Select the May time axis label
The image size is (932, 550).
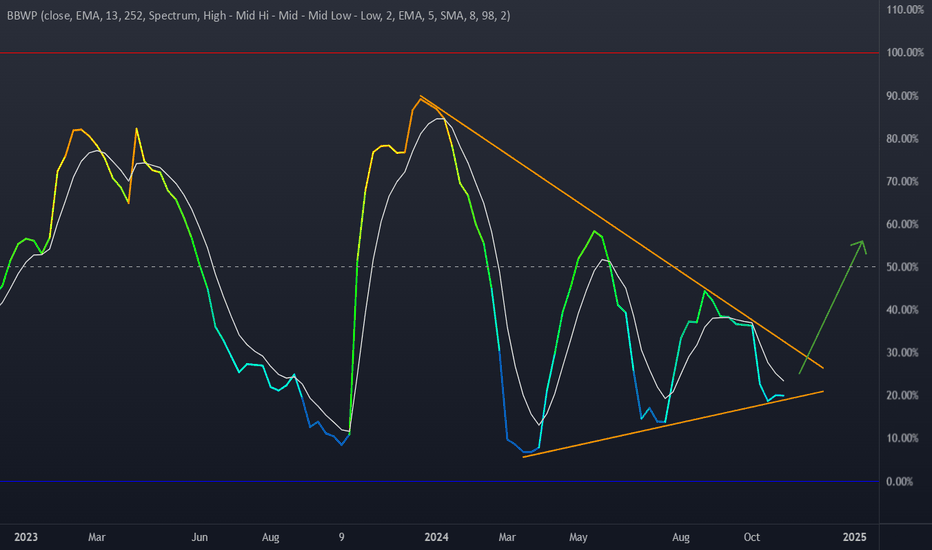click(578, 537)
